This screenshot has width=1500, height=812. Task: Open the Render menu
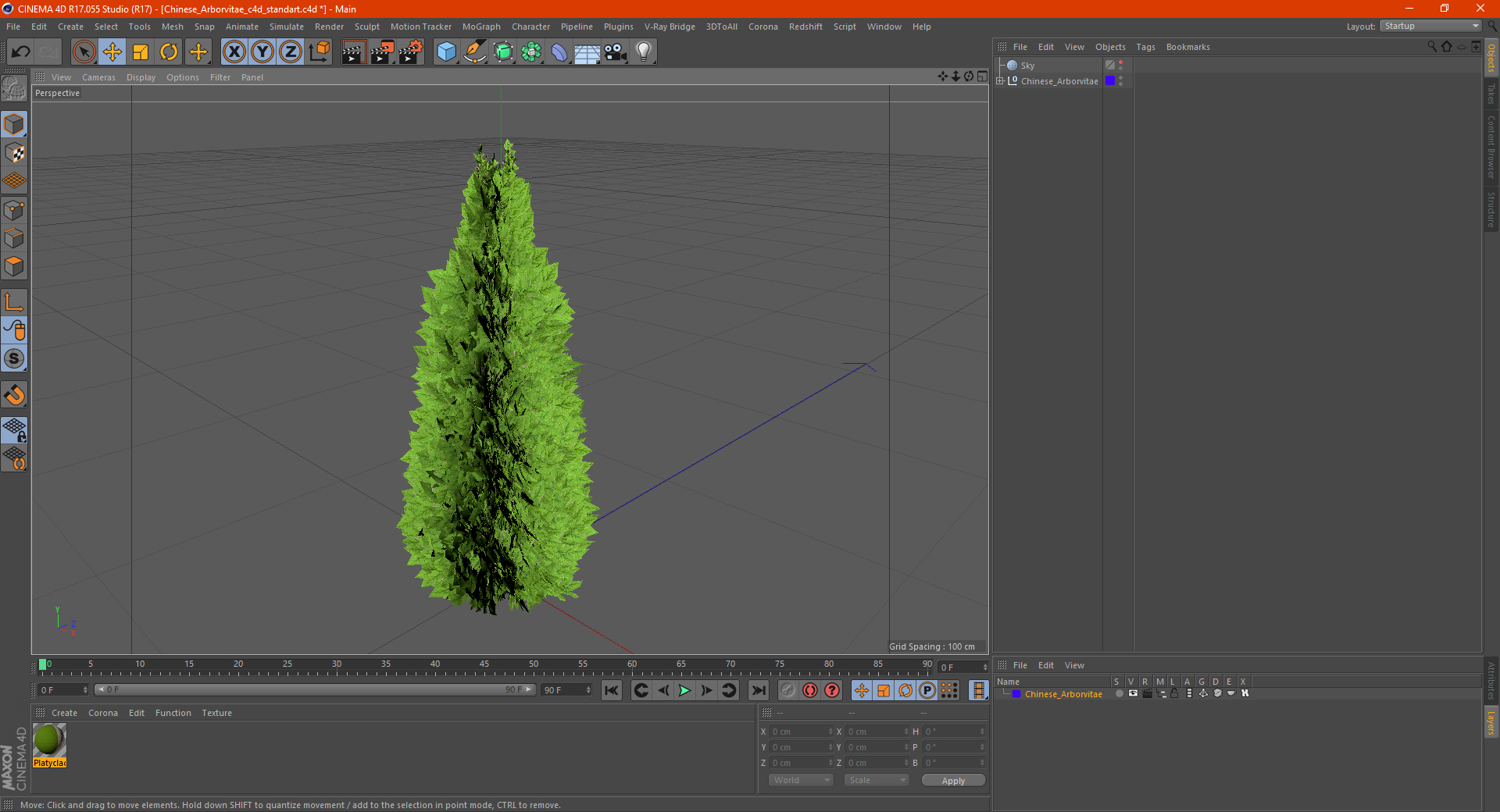329,27
